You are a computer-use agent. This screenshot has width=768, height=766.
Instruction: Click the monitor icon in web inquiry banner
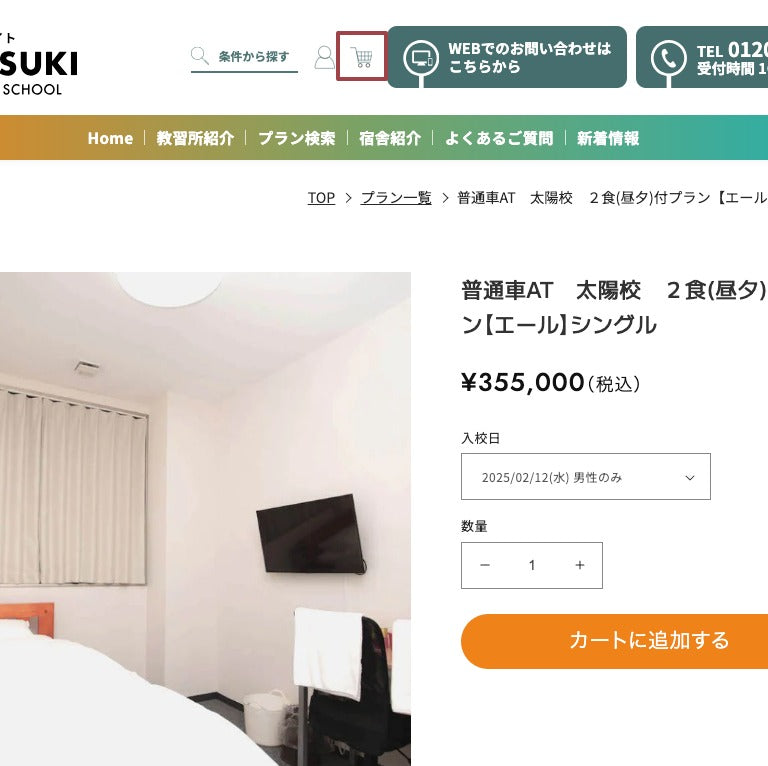(x=421, y=58)
